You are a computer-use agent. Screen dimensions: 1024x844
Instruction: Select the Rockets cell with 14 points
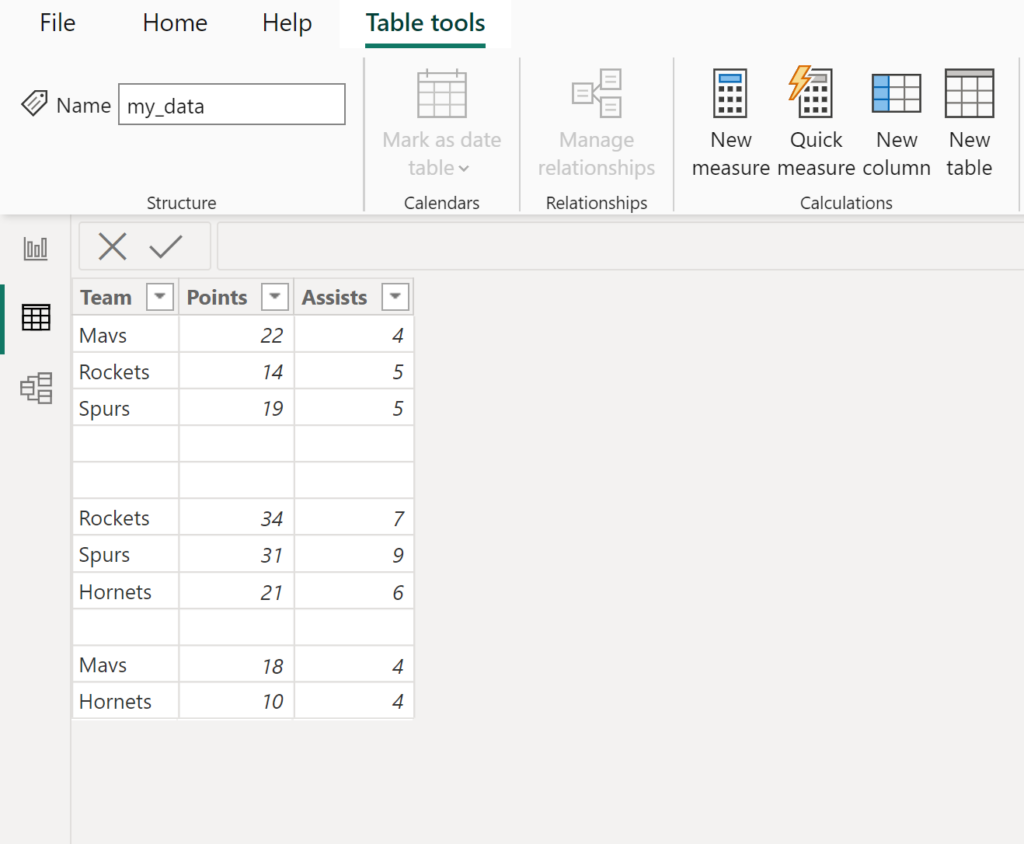point(126,372)
